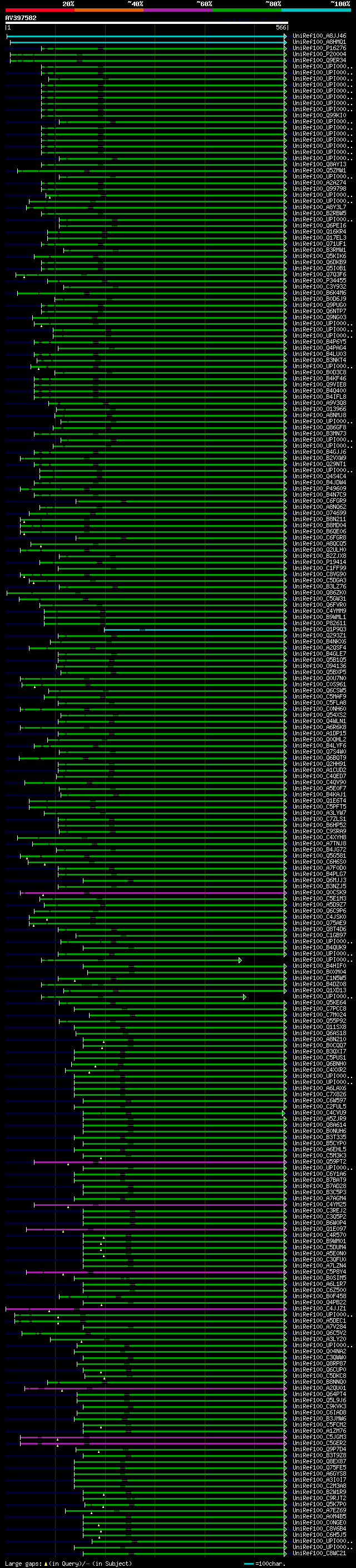This screenshot has height=1568, width=356.
Task: Open hit UniRef100_Q9ER34
Action: pyautogui.click(x=319, y=60)
